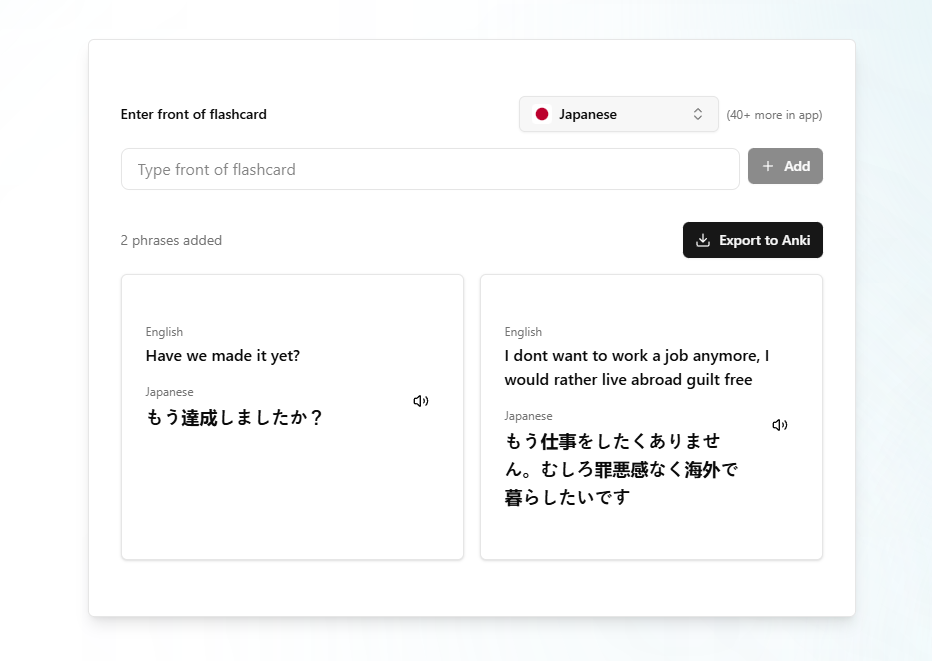The width and height of the screenshot is (932, 661).
Task: Click the up-down chevron in language selector
Action: click(x=698, y=114)
